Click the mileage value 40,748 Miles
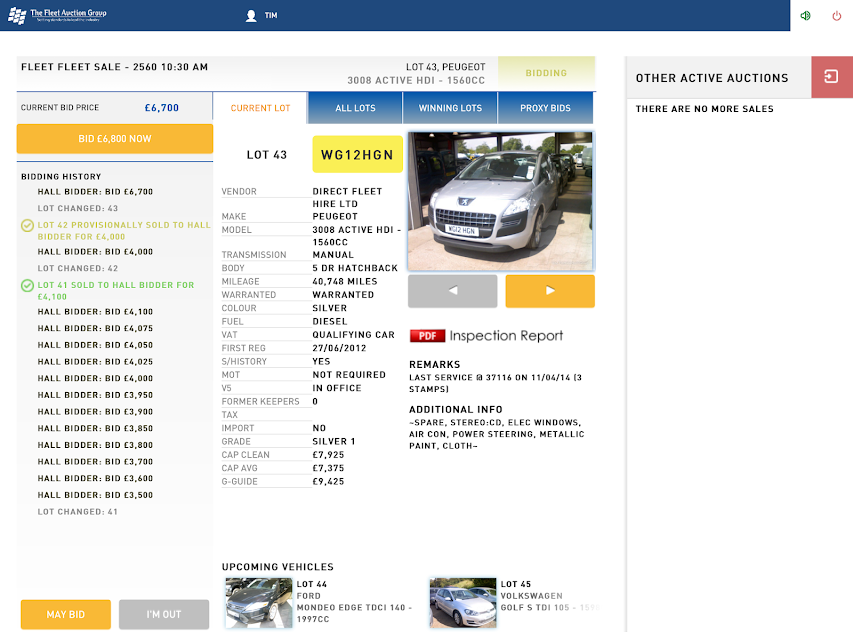The width and height of the screenshot is (853, 640). 345,281
